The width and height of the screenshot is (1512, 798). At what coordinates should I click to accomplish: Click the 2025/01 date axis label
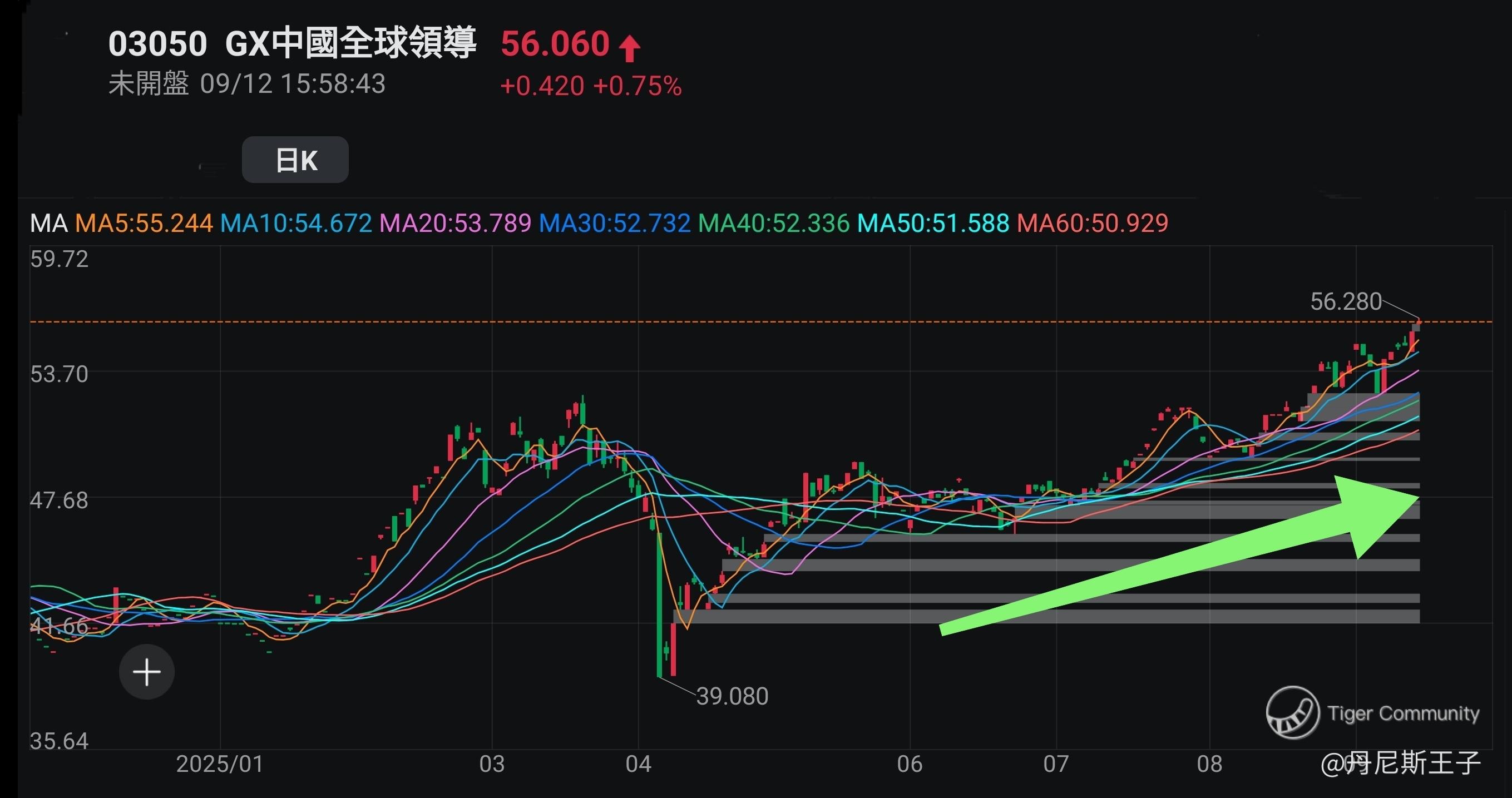(x=220, y=764)
